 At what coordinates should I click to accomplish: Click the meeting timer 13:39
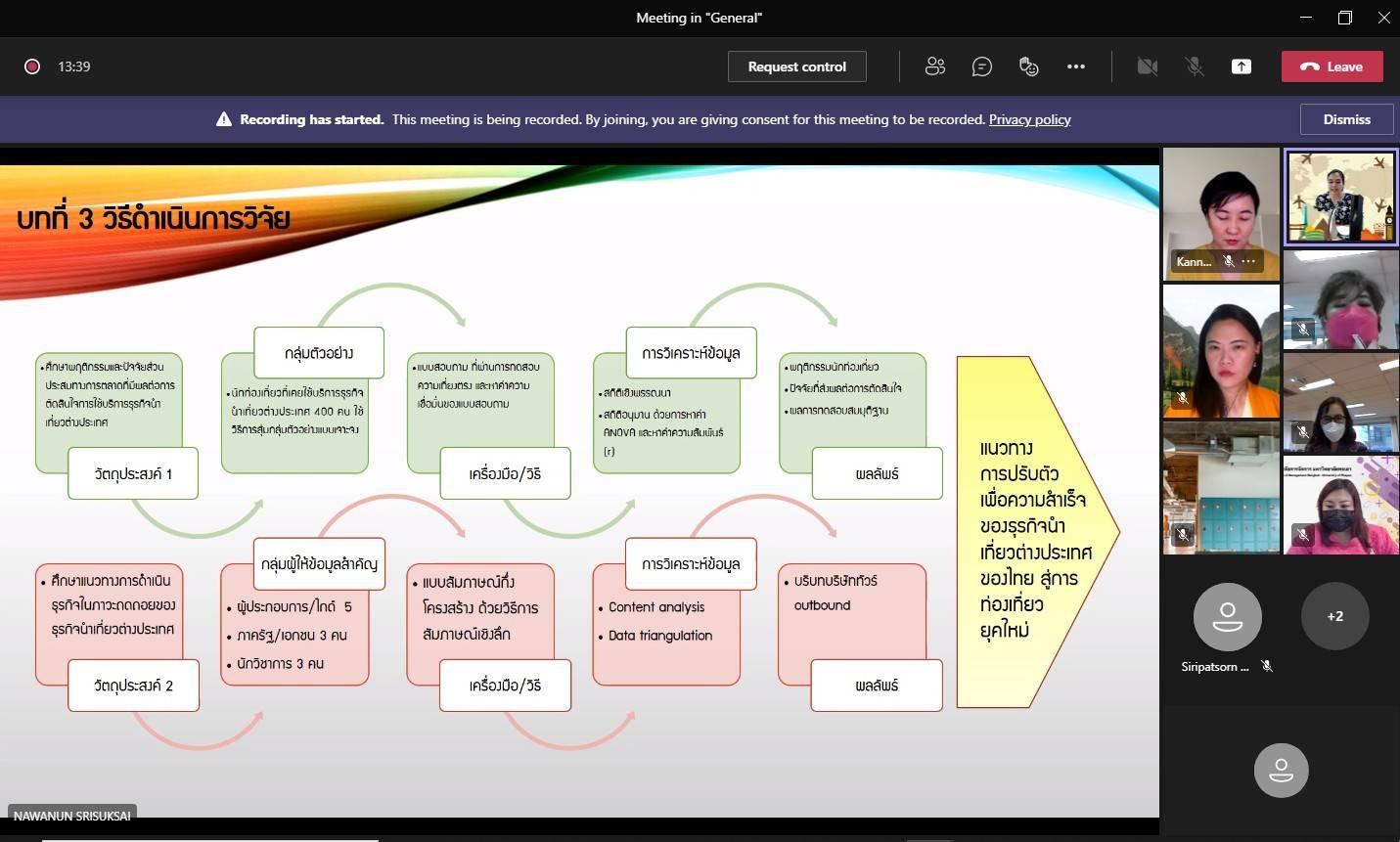click(x=74, y=66)
